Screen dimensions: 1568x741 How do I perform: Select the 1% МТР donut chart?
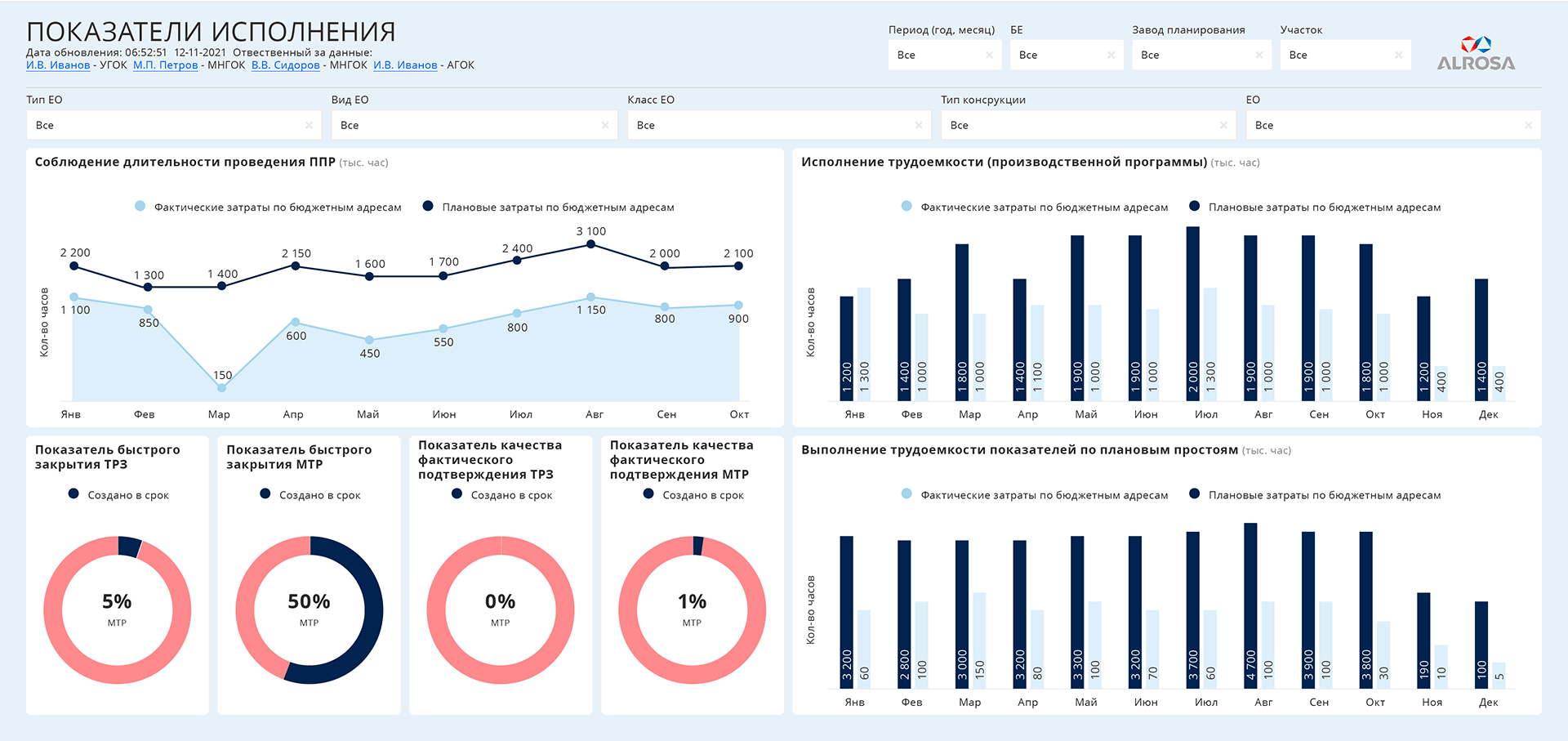pos(692,610)
